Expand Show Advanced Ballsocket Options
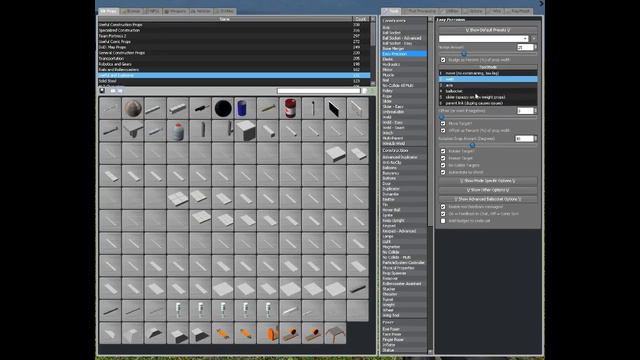This screenshot has width=640, height=360. [488, 199]
